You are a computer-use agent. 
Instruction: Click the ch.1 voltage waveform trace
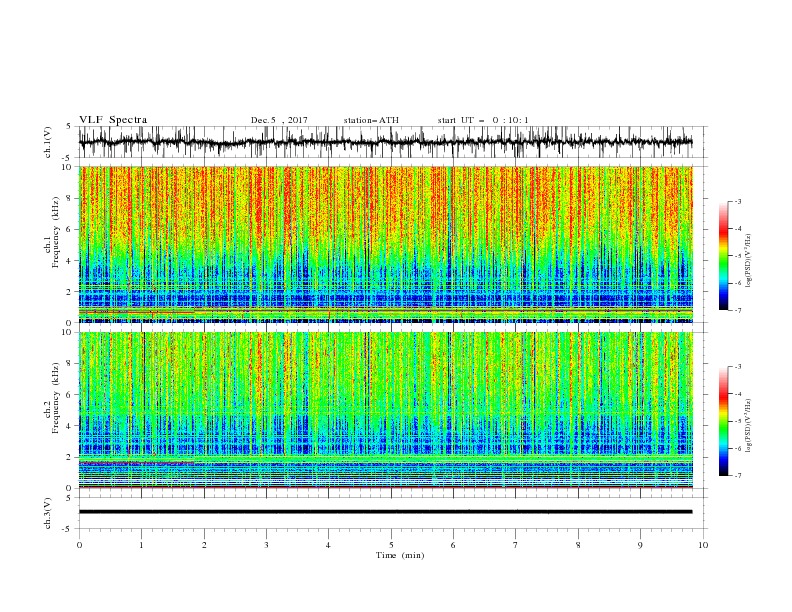pyautogui.click(x=385, y=142)
